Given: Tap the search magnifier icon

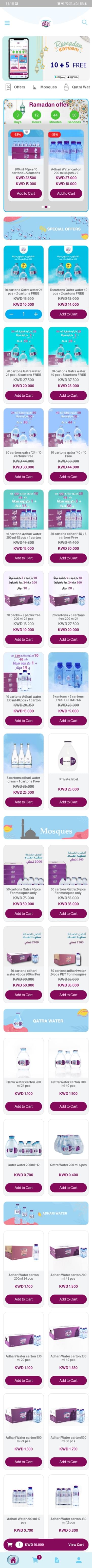Looking at the screenshot, I should 84,22.
